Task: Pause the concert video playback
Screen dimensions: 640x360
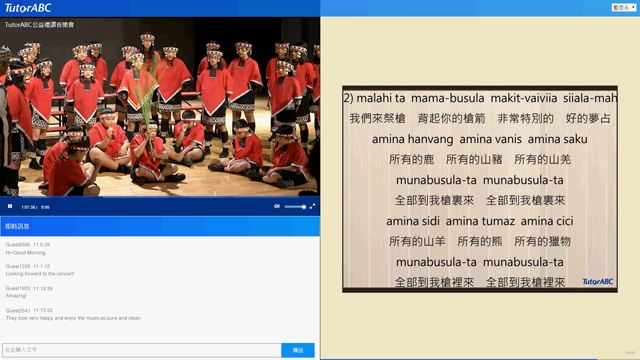Action: (10, 207)
